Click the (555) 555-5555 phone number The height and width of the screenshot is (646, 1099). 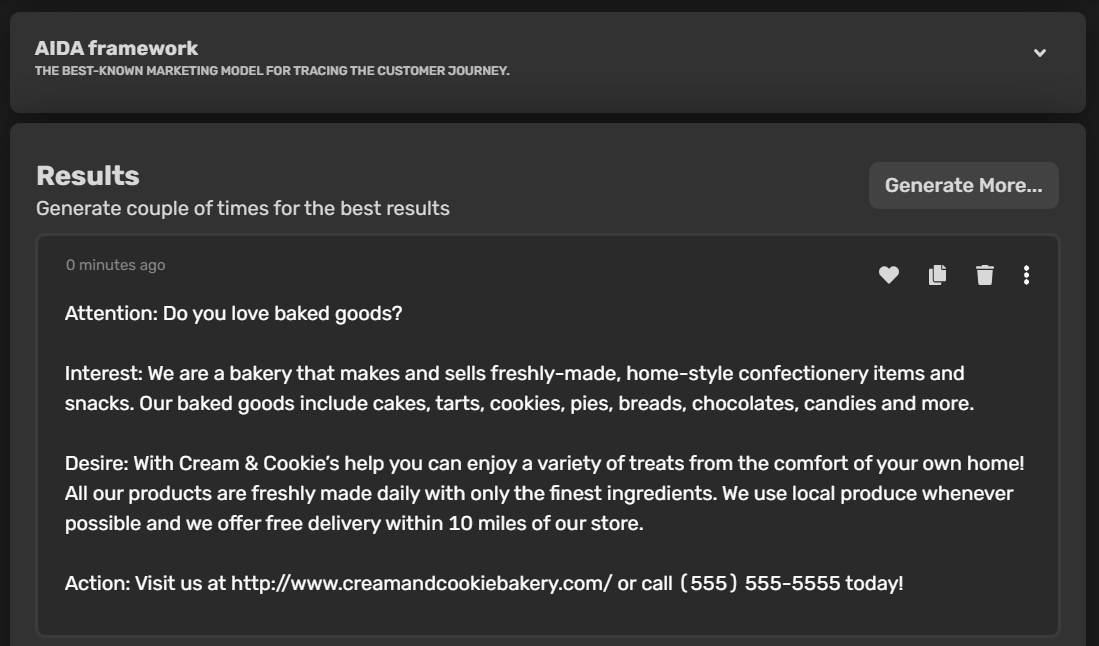point(760,583)
